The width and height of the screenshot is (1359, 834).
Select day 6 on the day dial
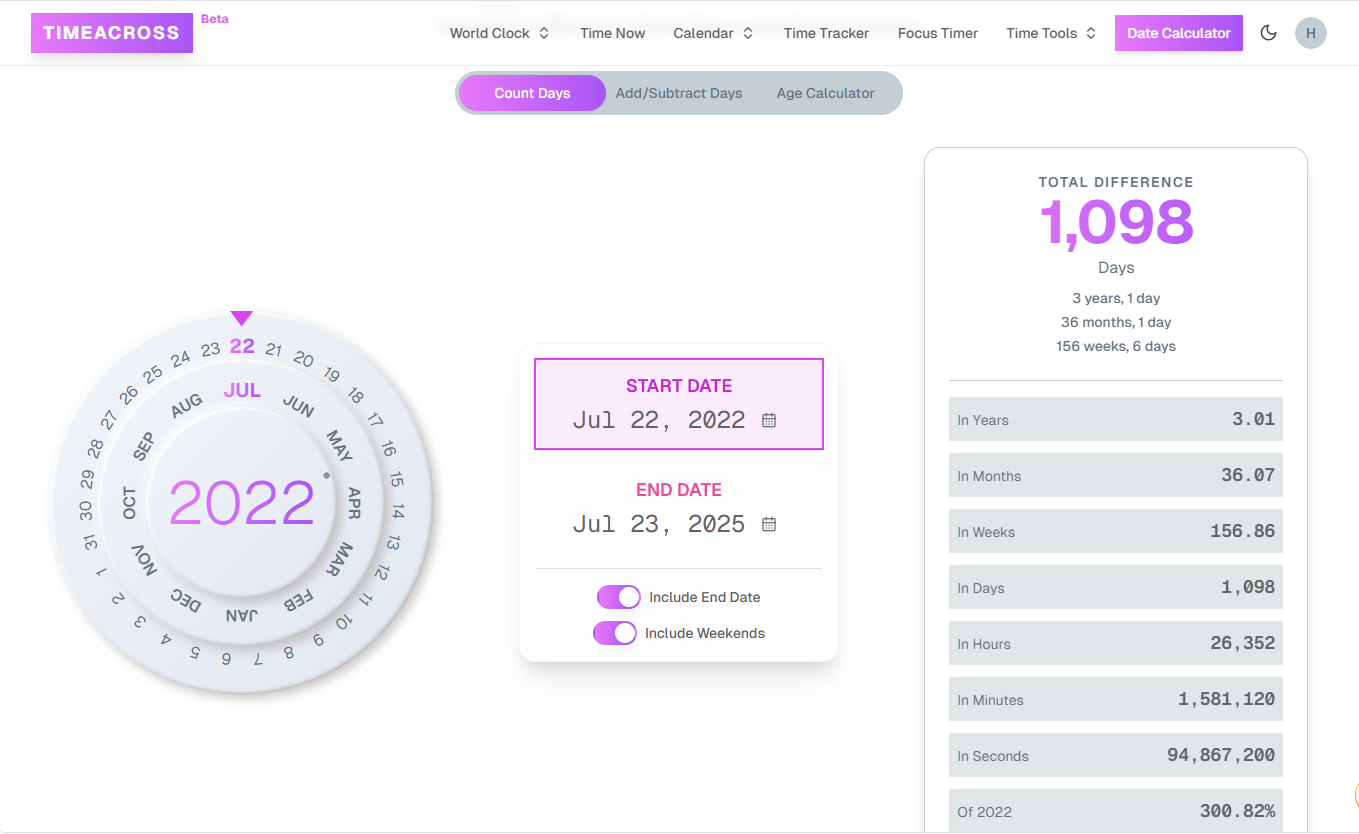click(226, 659)
